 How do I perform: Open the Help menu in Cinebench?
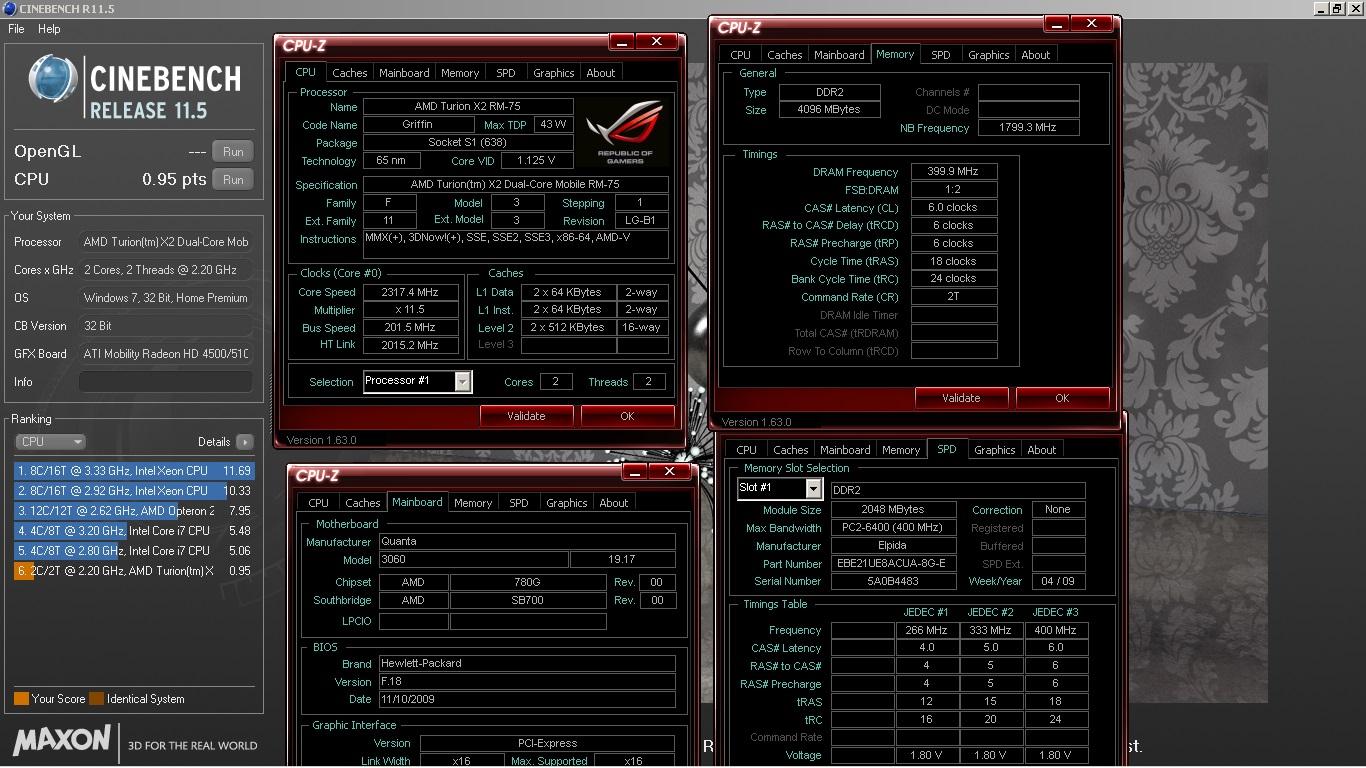coord(49,29)
